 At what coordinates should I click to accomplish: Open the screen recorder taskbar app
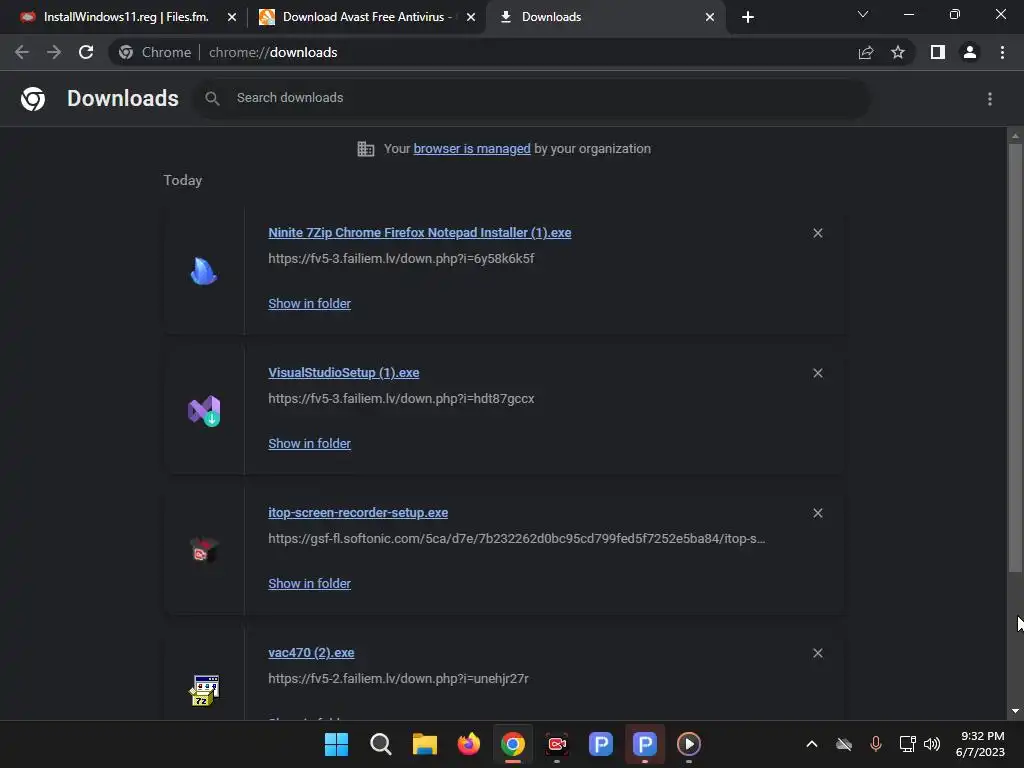click(557, 744)
